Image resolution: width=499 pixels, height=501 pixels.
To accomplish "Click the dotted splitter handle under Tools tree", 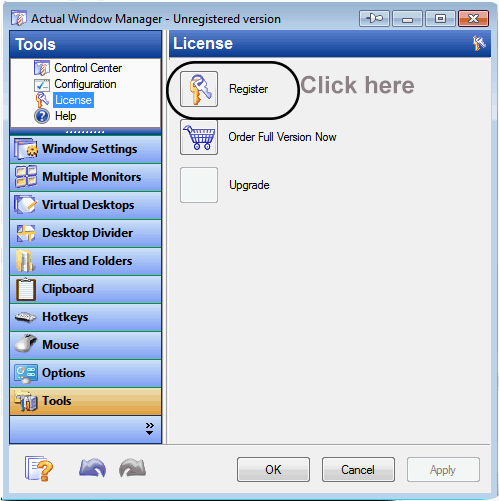I will tap(85, 132).
